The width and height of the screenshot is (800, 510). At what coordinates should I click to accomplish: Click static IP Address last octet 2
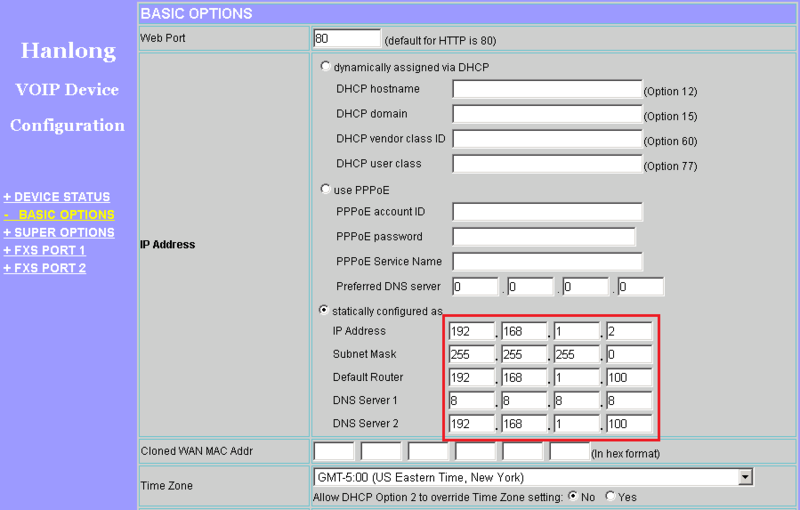click(x=629, y=331)
